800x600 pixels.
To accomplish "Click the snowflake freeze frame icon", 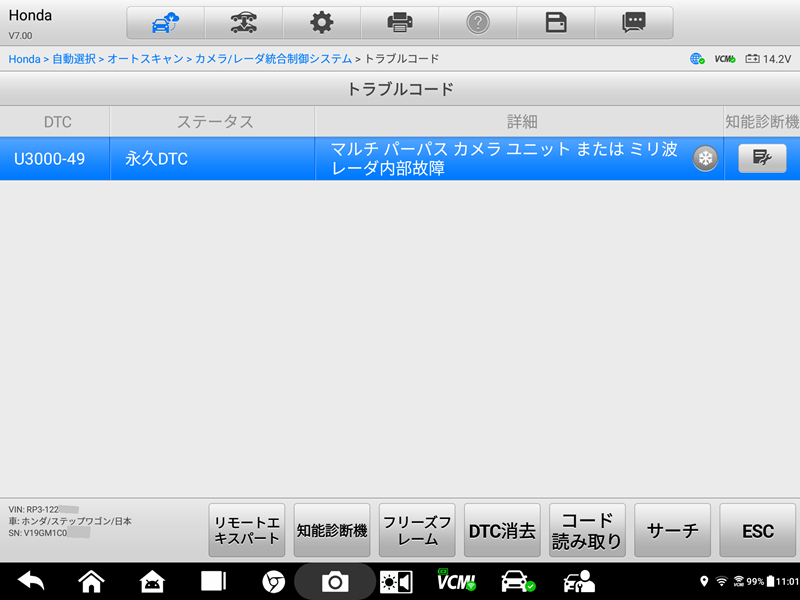I will click(706, 159).
